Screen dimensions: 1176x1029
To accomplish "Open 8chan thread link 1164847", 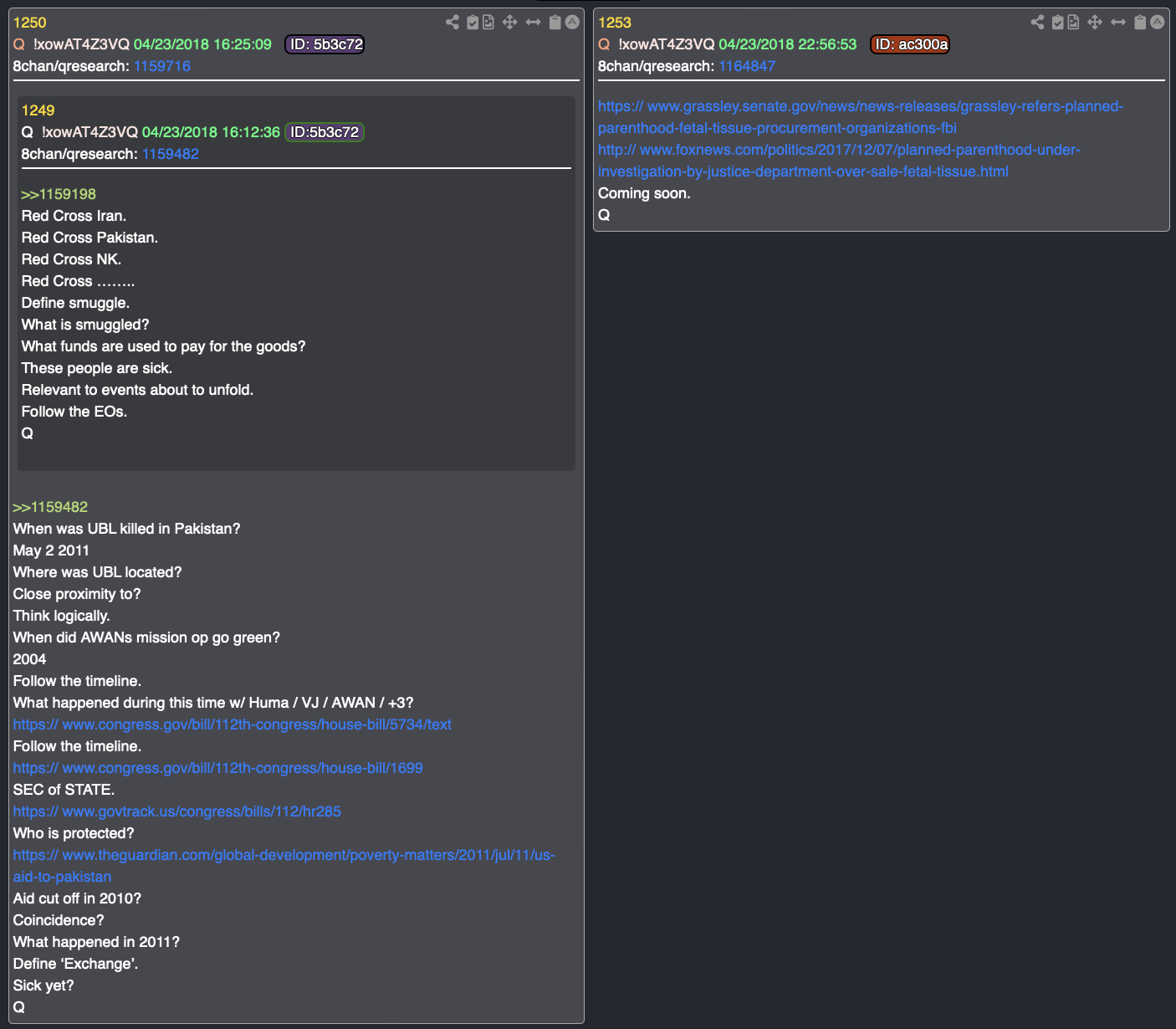I will point(747,66).
